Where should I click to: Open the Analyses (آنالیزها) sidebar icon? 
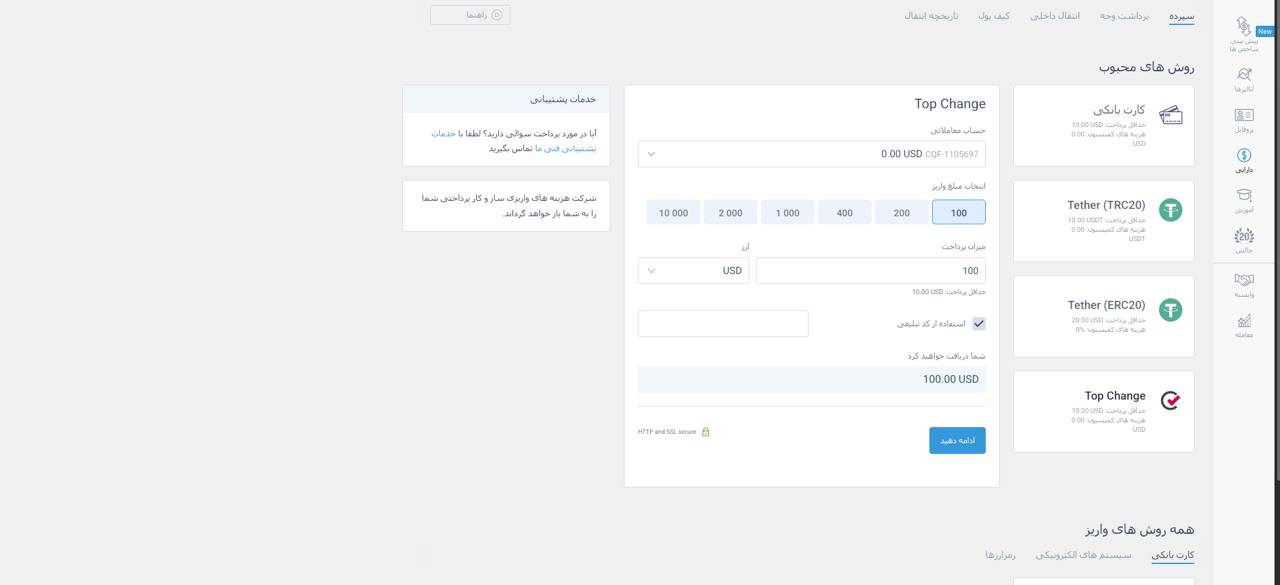click(x=1243, y=74)
